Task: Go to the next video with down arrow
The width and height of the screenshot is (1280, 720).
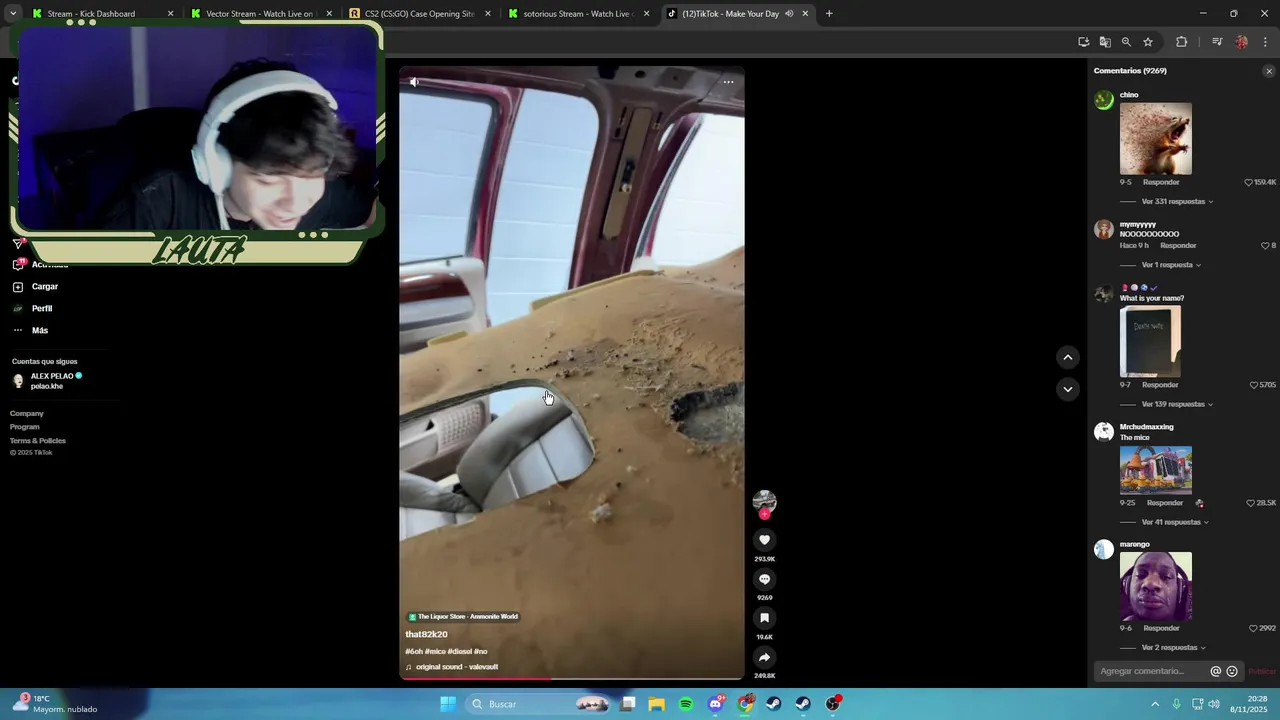Action: pos(1068,389)
